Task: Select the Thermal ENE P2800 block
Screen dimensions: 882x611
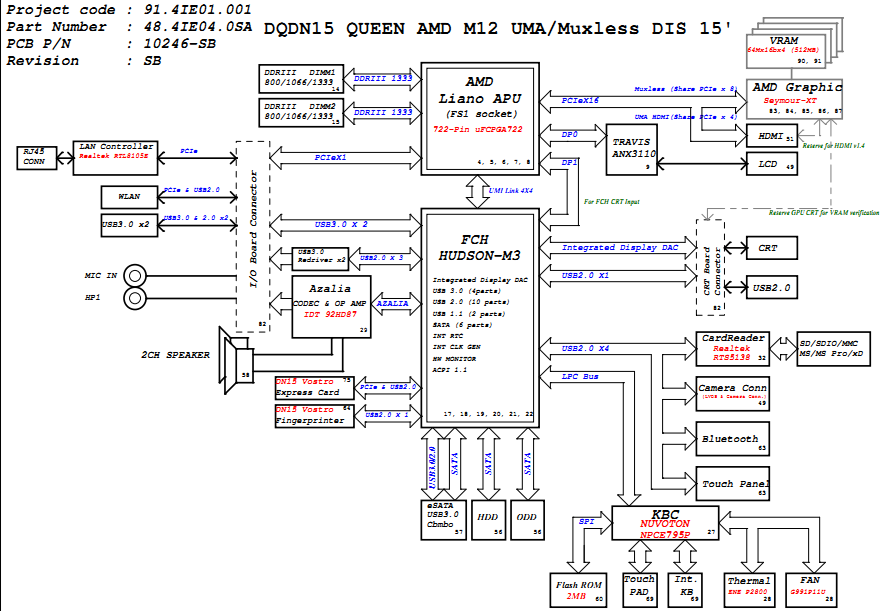Action: click(x=749, y=590)
